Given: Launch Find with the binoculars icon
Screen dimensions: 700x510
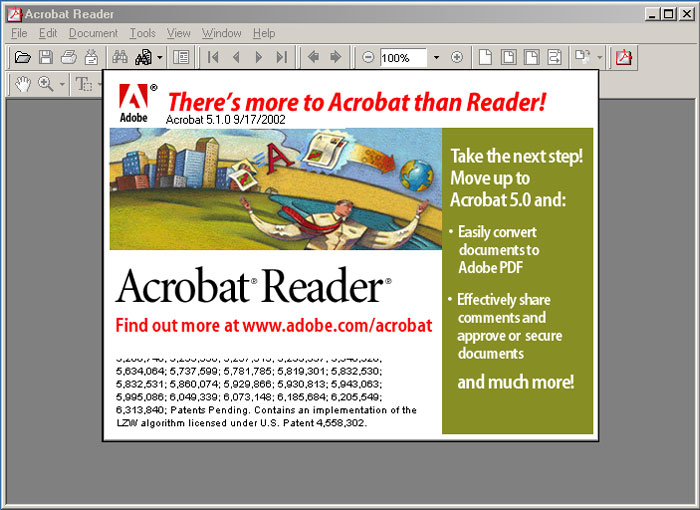Looking at the screenshot, I should [120, 57].
